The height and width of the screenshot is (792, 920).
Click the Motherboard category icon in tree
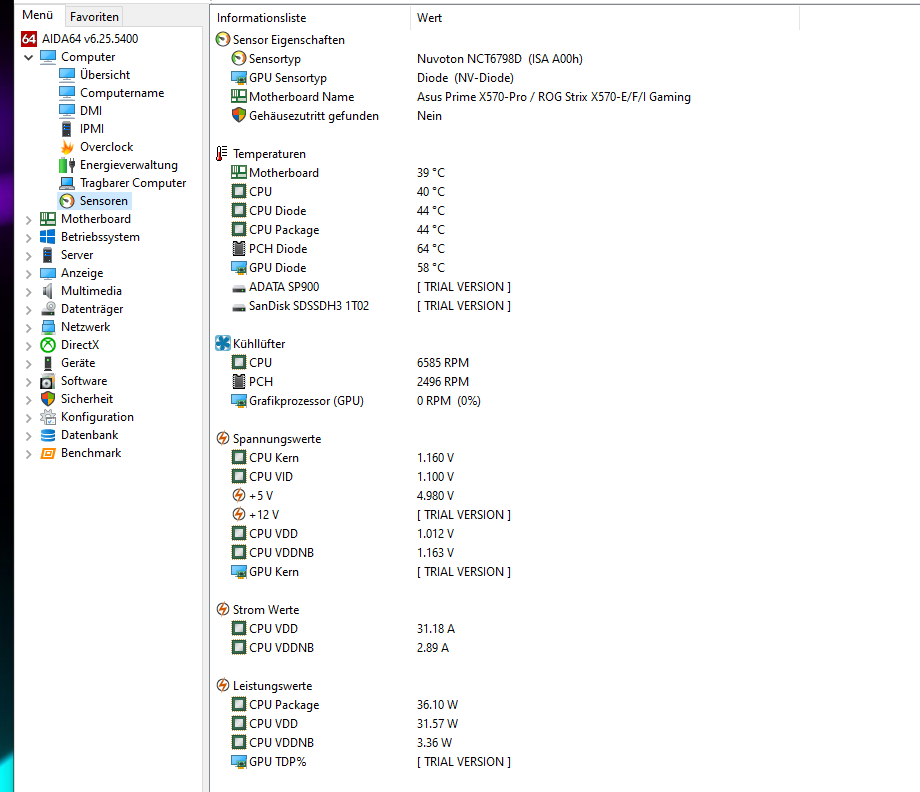coord(48,219)
